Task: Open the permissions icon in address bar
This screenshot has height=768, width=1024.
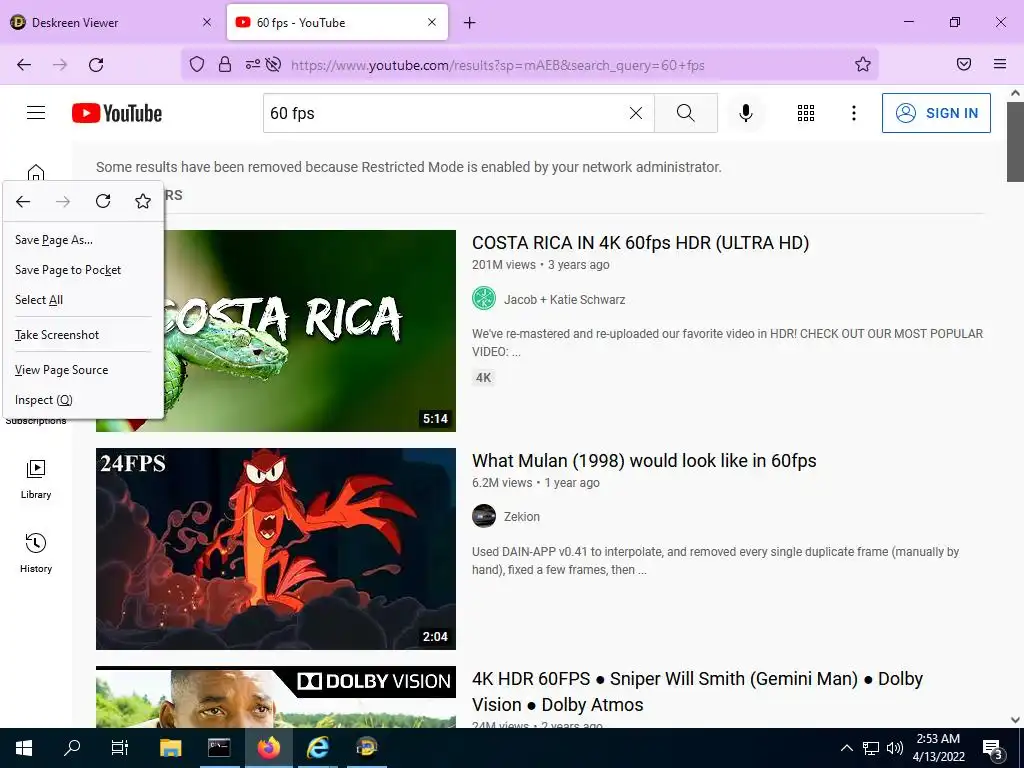Action: [252, 64]
